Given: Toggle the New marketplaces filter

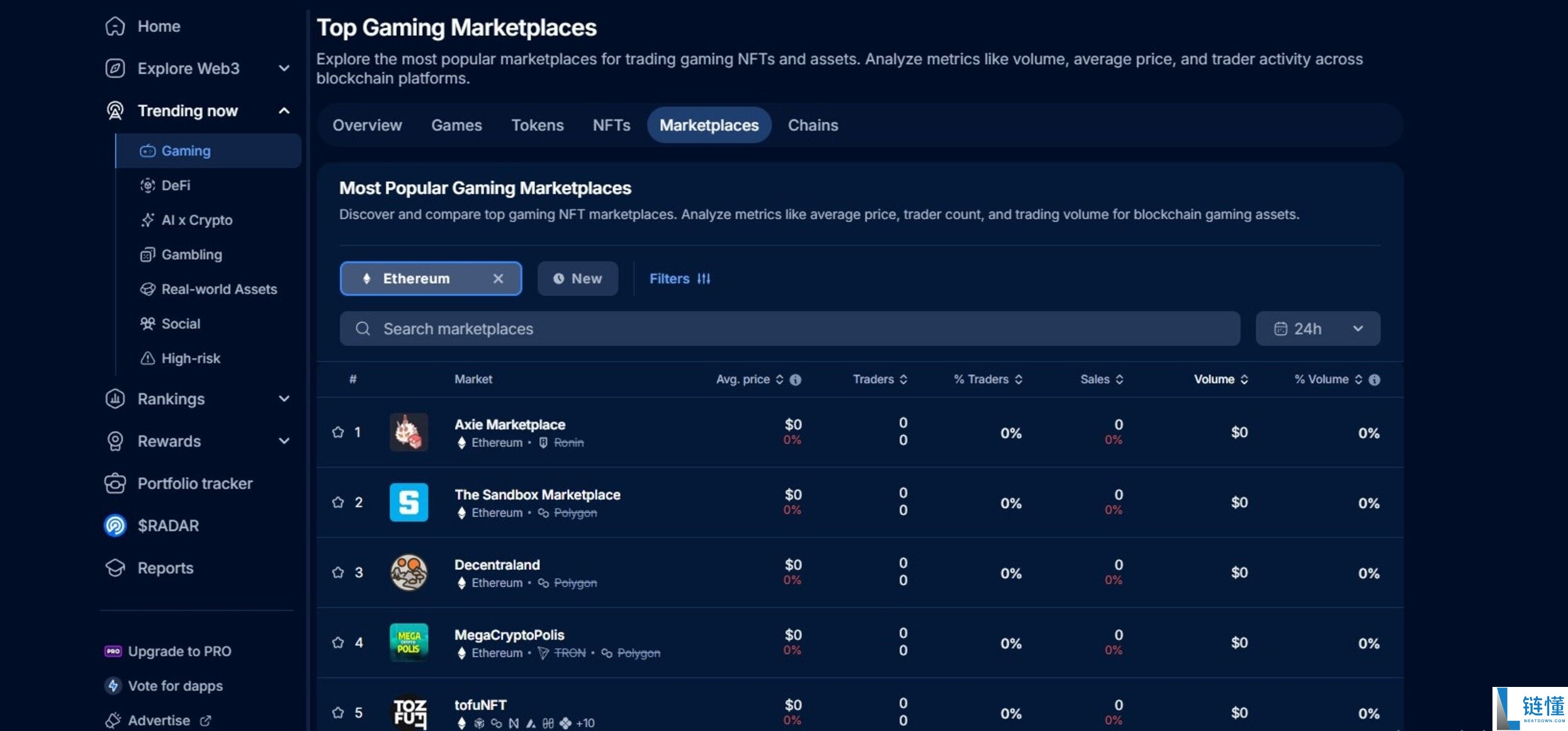Looking at the screenshot, I should [577, 278].
